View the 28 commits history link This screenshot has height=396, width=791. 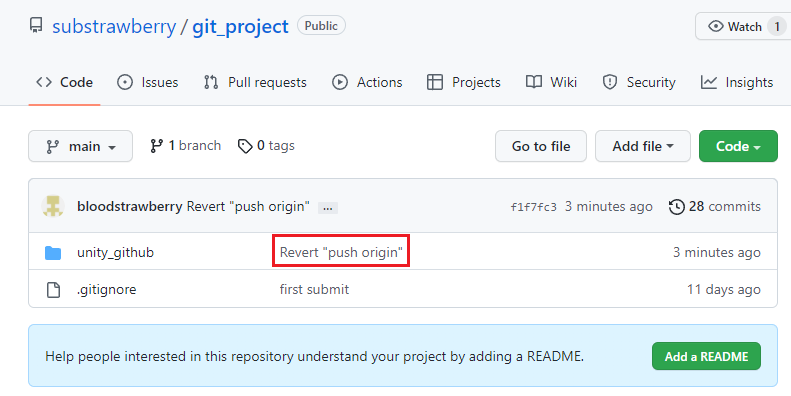click(714, 206)
